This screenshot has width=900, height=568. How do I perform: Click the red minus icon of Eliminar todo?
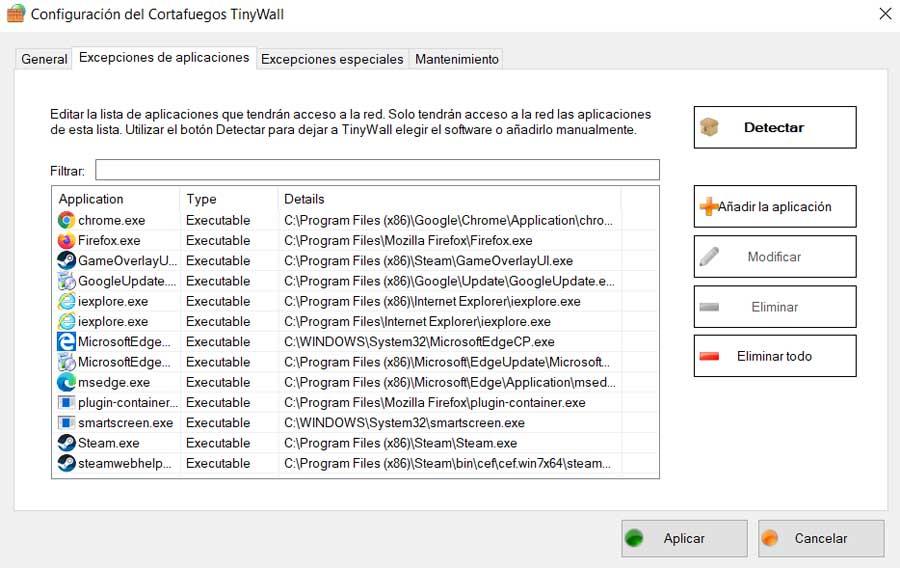709,356
